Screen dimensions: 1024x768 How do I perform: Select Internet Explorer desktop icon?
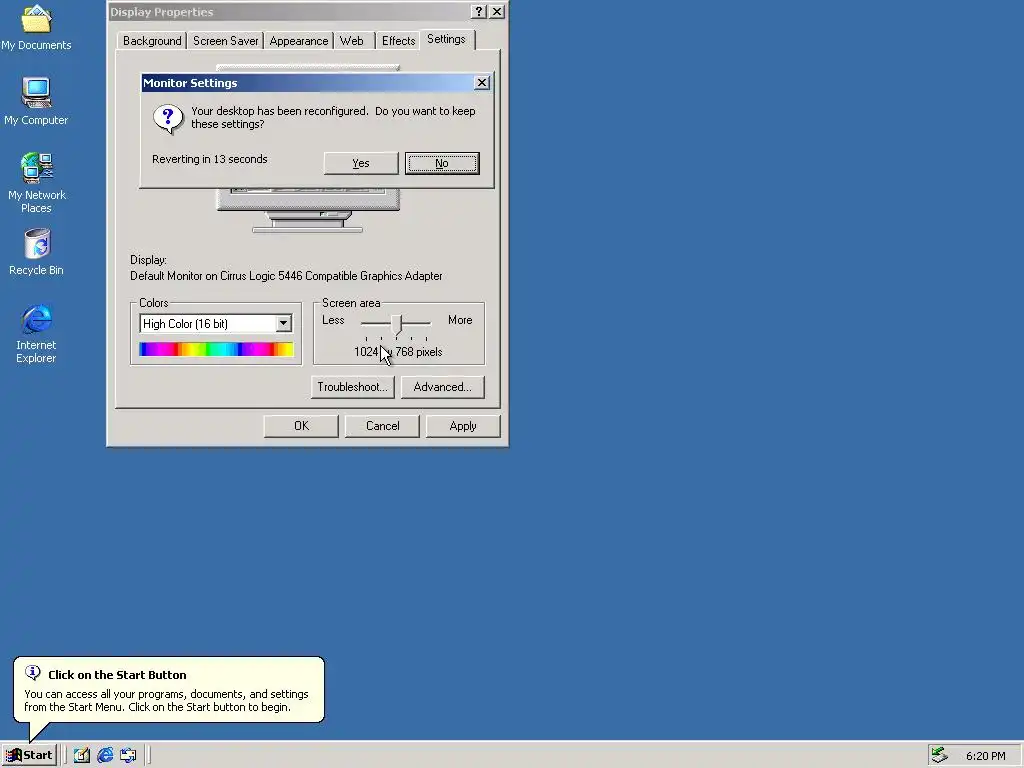coord(37,333)
